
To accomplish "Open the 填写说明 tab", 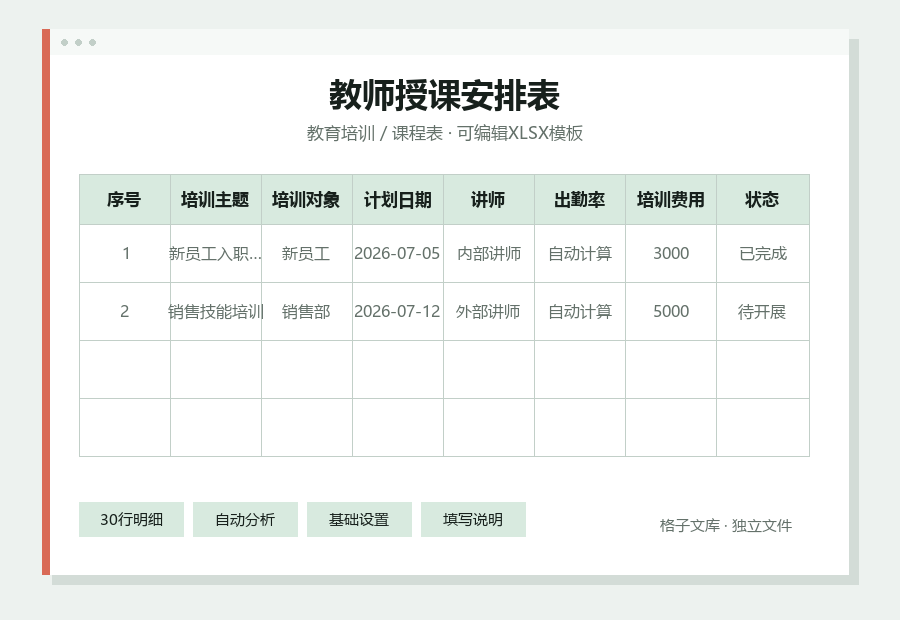I will 473,520.
